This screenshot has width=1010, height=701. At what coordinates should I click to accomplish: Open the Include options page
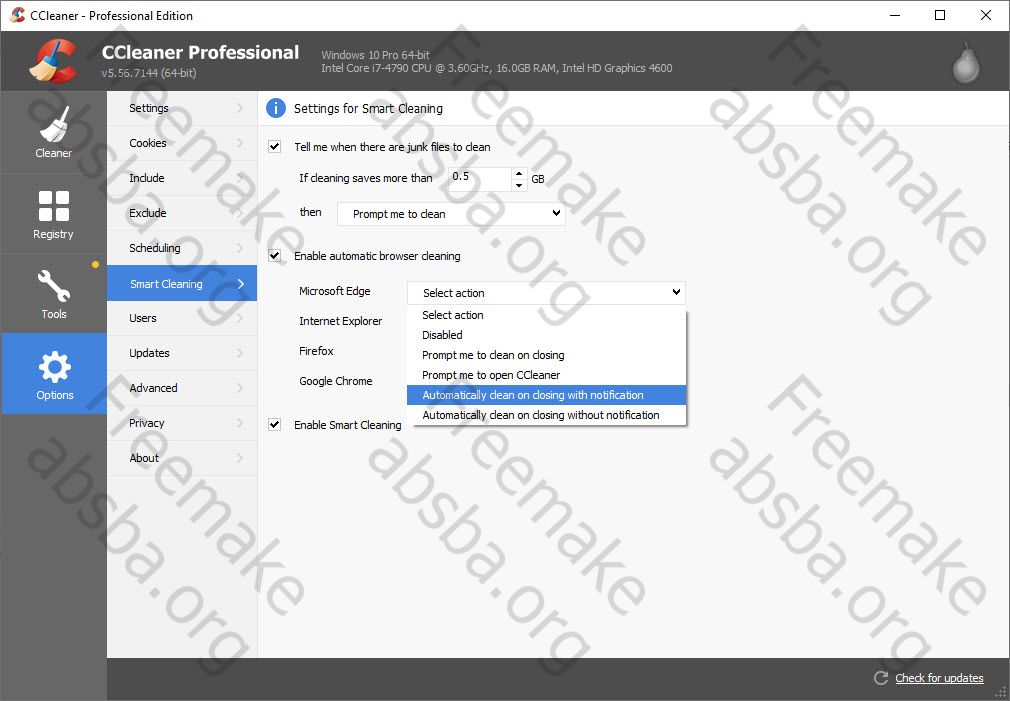click(182, 178)
